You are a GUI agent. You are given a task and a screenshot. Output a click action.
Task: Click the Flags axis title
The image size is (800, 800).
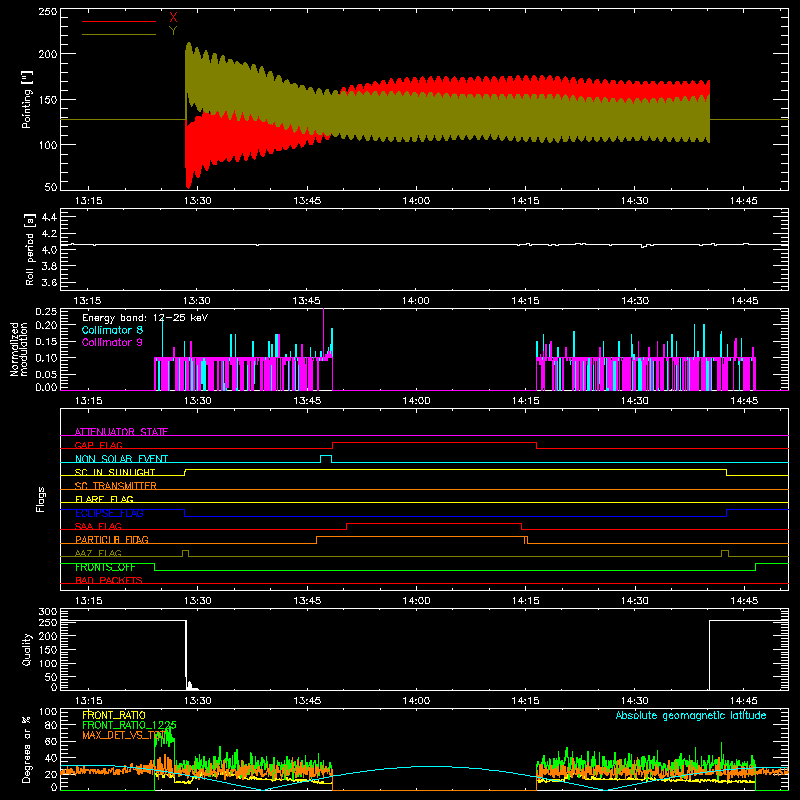[40, 499]
